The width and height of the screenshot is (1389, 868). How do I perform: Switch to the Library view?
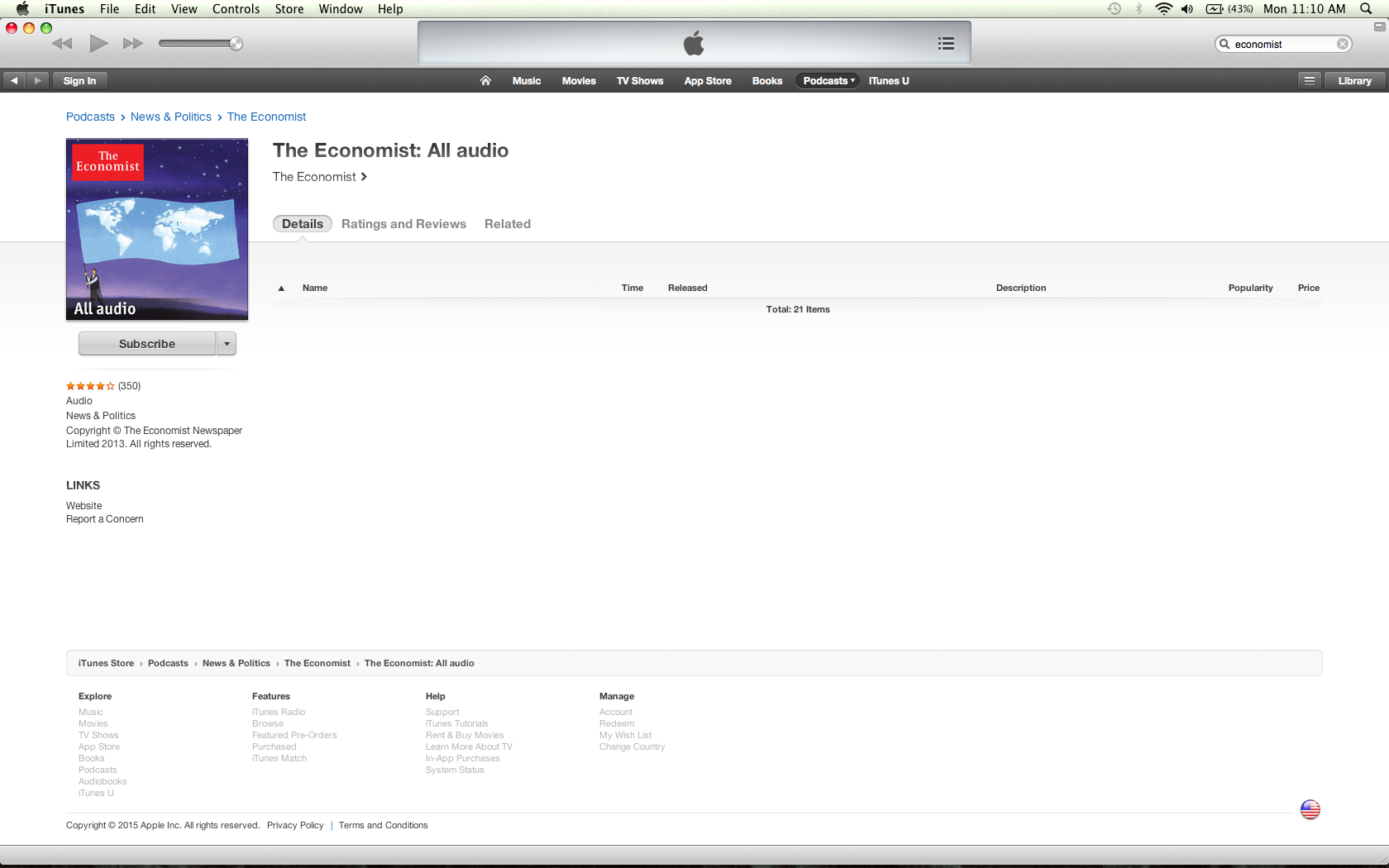(1354, 81)
